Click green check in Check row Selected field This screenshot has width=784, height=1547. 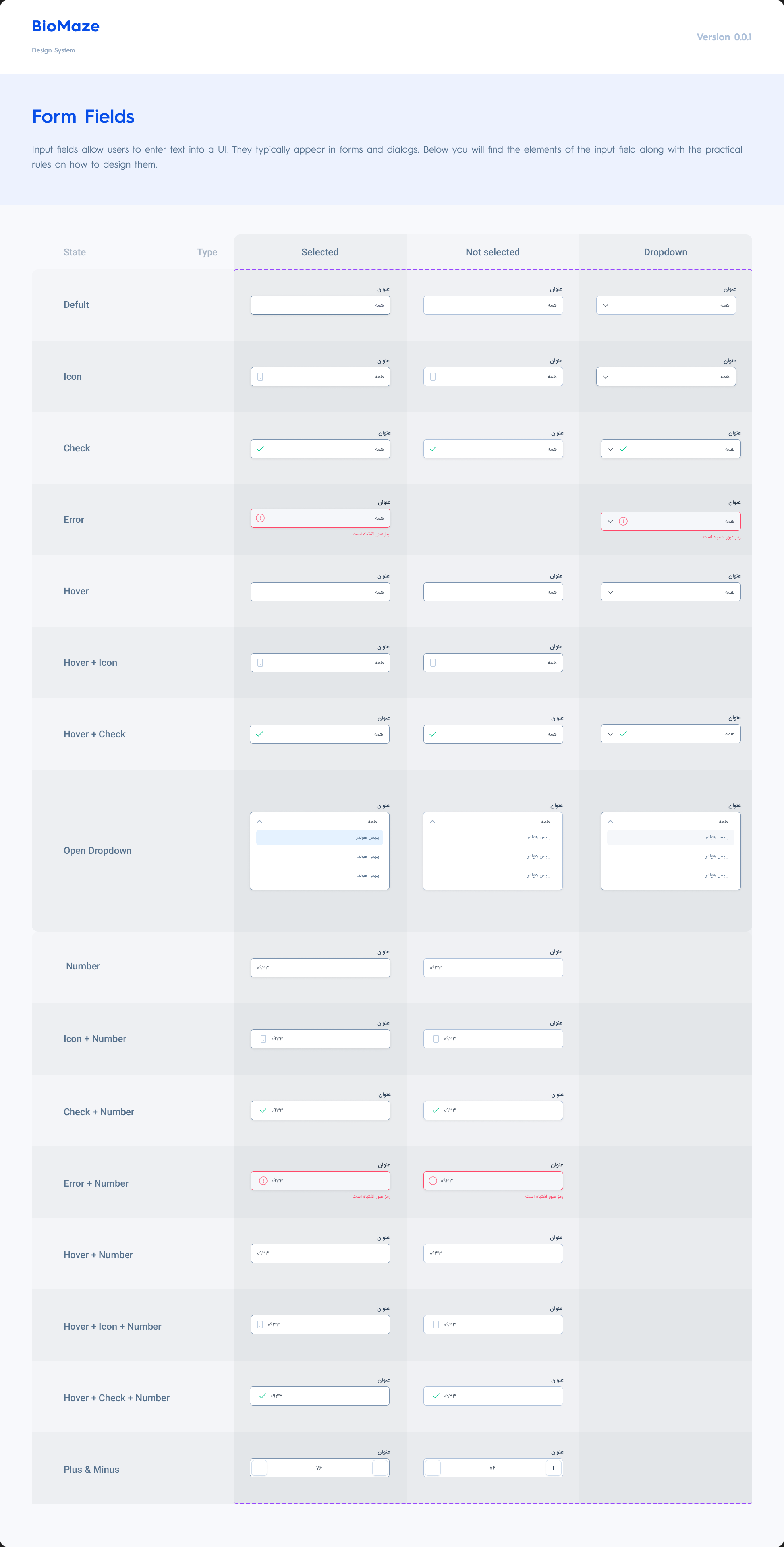[x=260, y=449]
